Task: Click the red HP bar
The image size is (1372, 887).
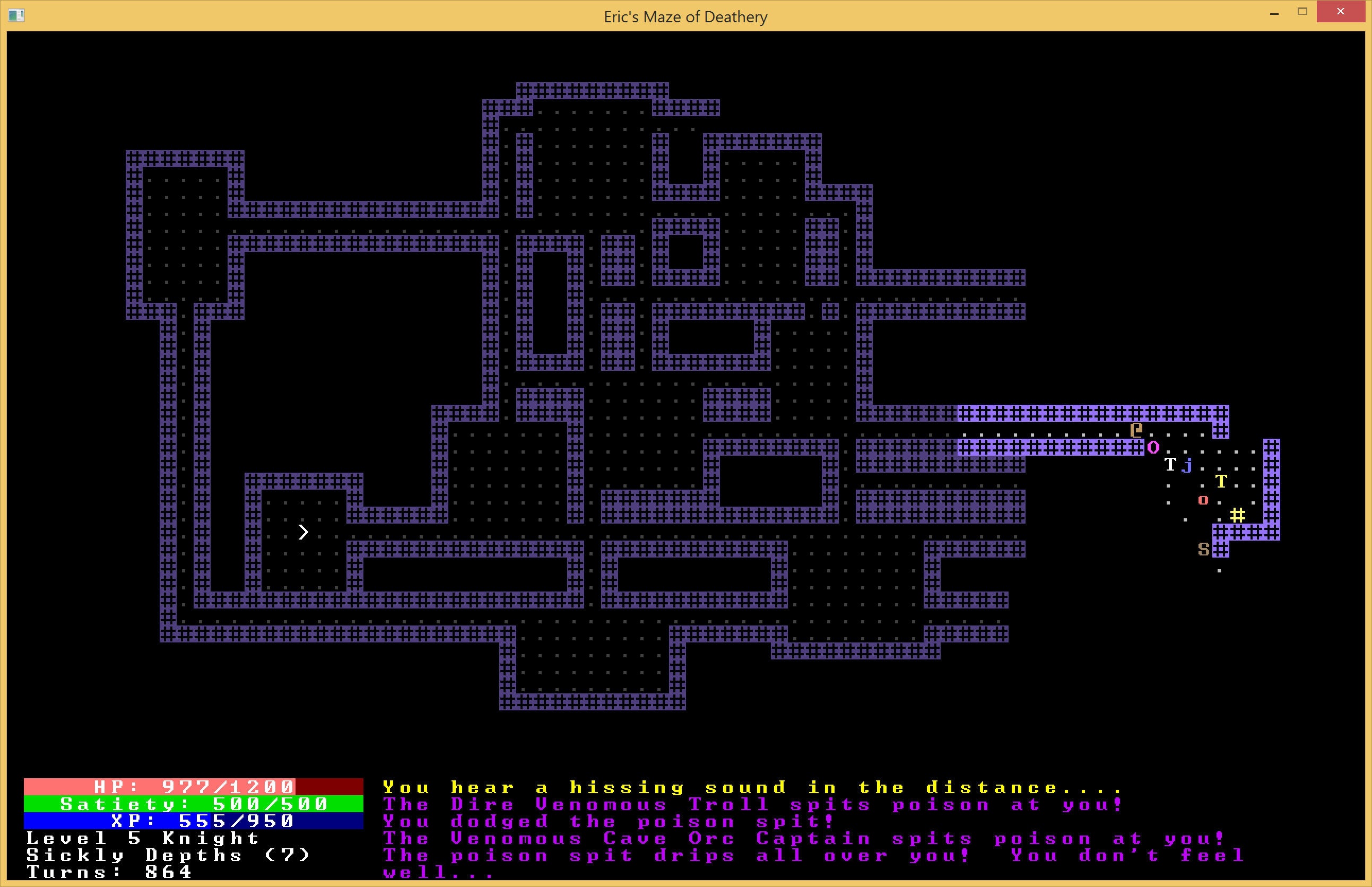Action: click(x=194, y=786)
